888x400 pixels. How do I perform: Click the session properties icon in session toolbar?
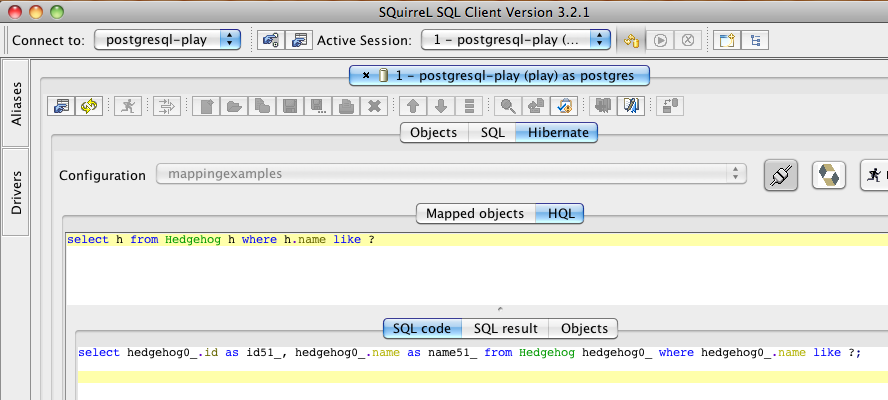point(61,106)
